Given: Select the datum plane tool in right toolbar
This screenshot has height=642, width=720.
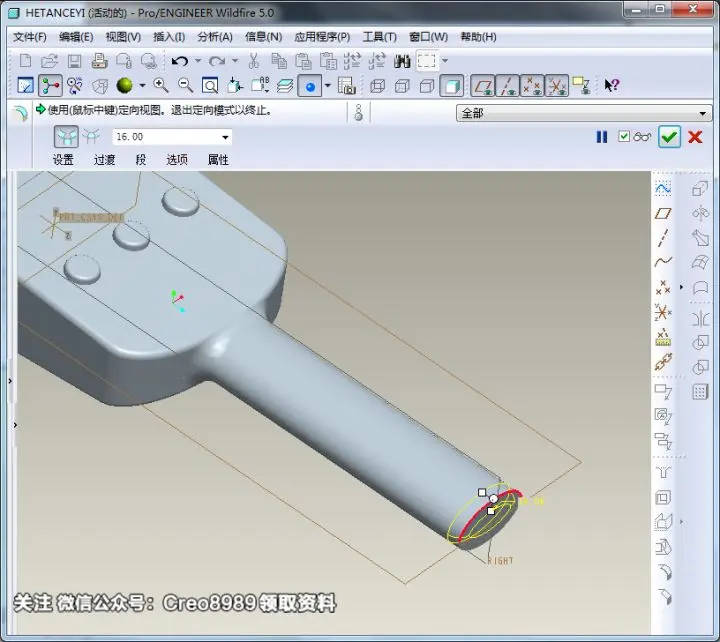Looking at the screenshot, I should pos(663,214).
